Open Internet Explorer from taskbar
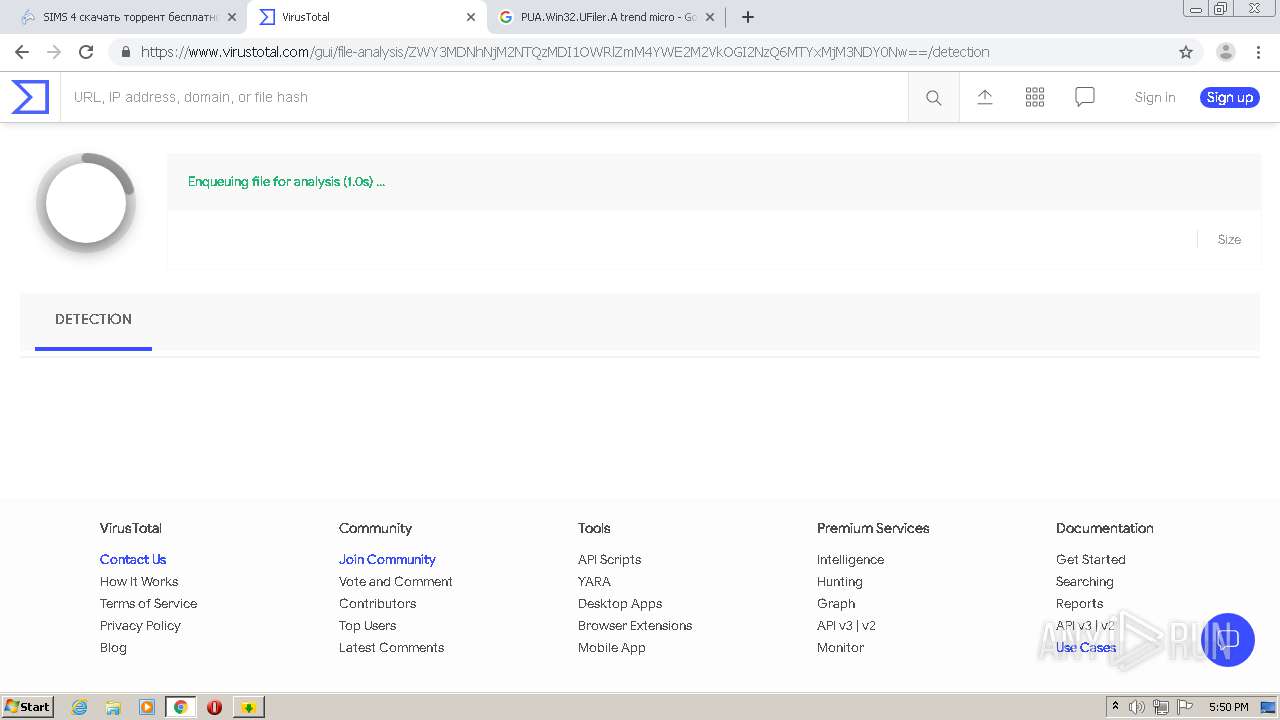Image resolution: width=1280 pixels, height=720 pixels. tap(79, 707)
